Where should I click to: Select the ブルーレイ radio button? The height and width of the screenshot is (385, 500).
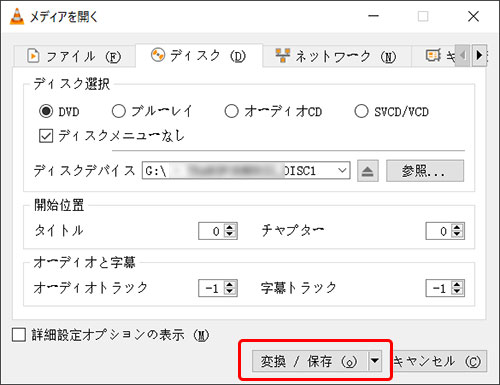pos(119,111)
